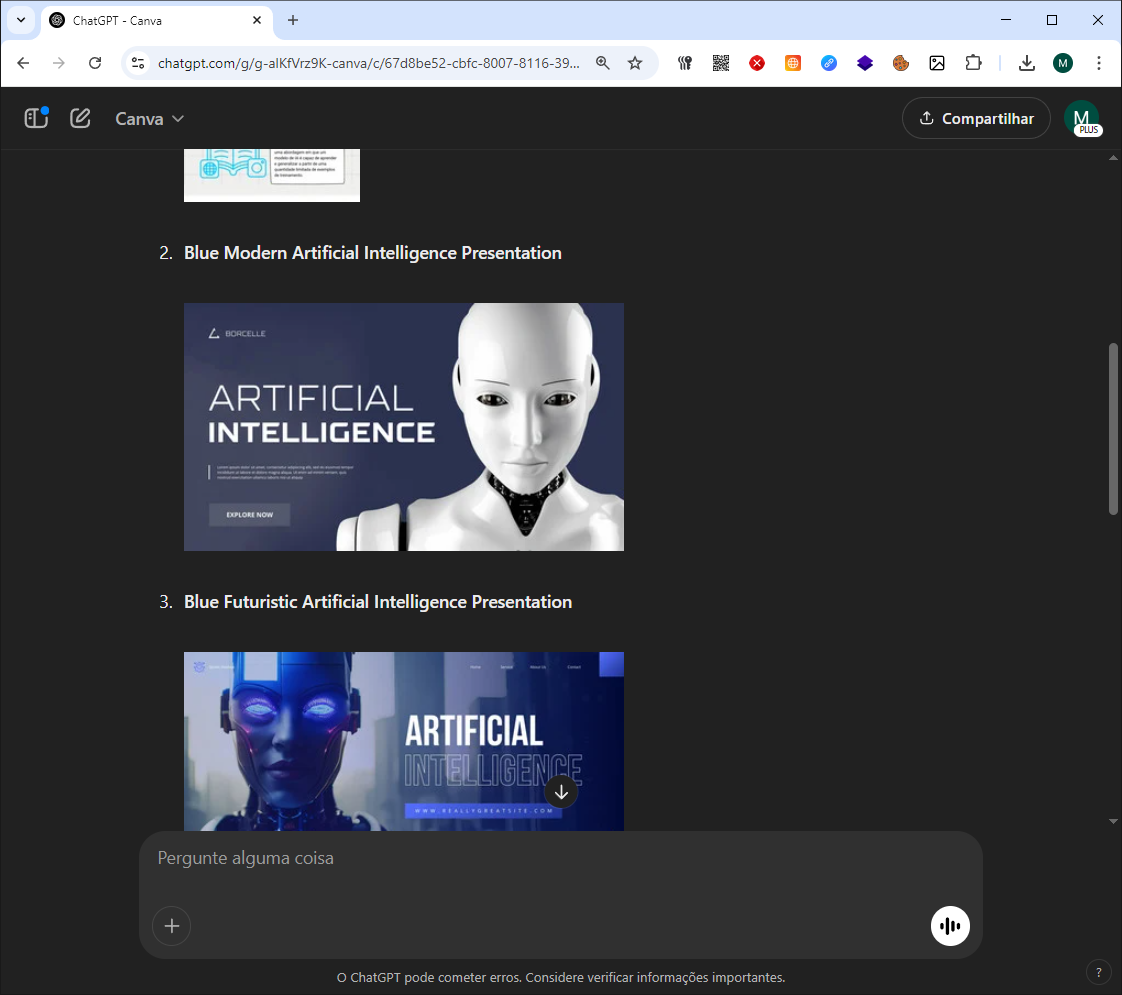Open the fork and knife extension
The image size is (1122, 995).
pos(685,63)
